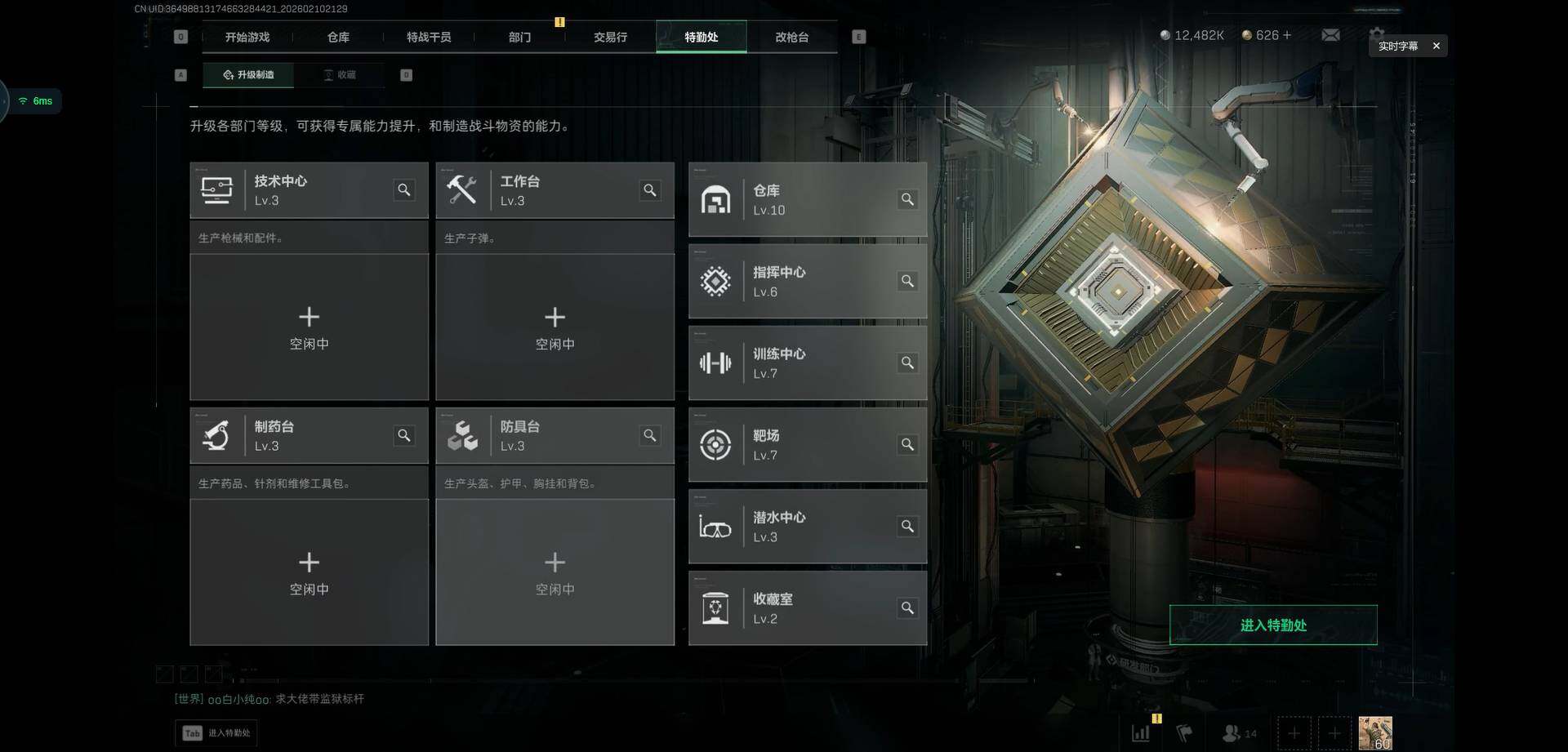Image resolution: width=1568 pixels, height=752 pixels.
Task: Switch to the 收藏 sub-tab
Action: click(340, 74)
